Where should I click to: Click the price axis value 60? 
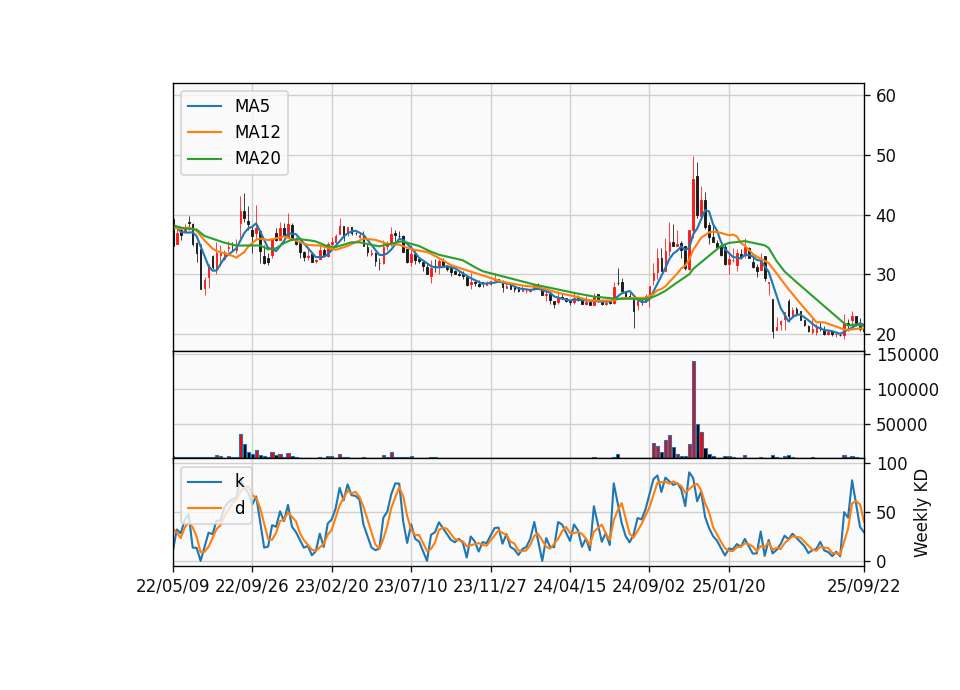point(886,96)
